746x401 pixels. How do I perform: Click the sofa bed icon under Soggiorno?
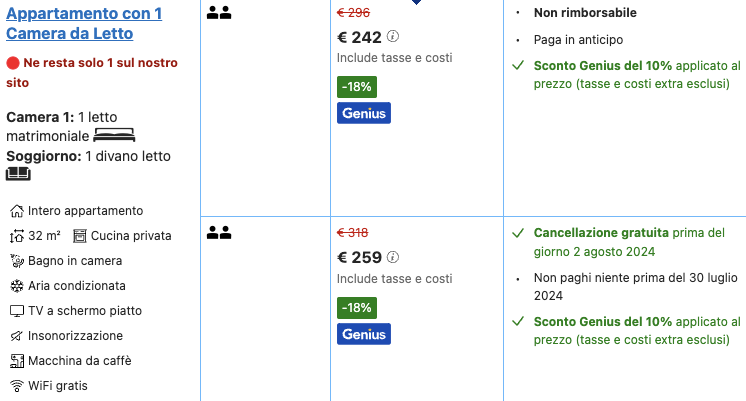19,173
